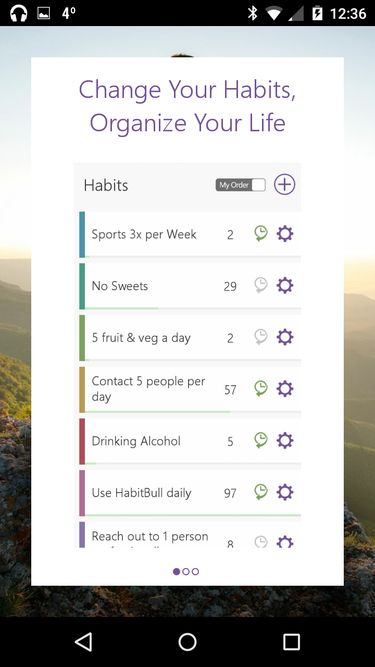This screenshot has width=375, height=667.
Task: Toggle the reminder clock for Sports 3x per Week
Action: coord(261,234)
